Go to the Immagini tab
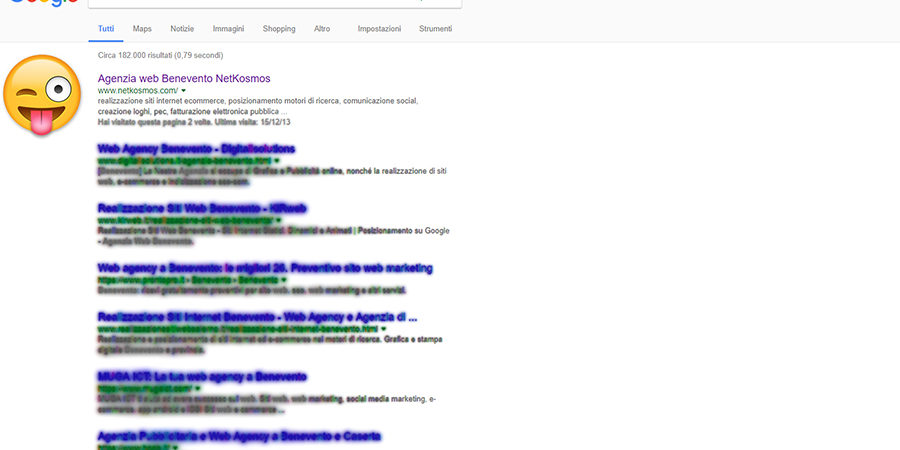This screenshot has height=450, width=900. tap(228, 29)
